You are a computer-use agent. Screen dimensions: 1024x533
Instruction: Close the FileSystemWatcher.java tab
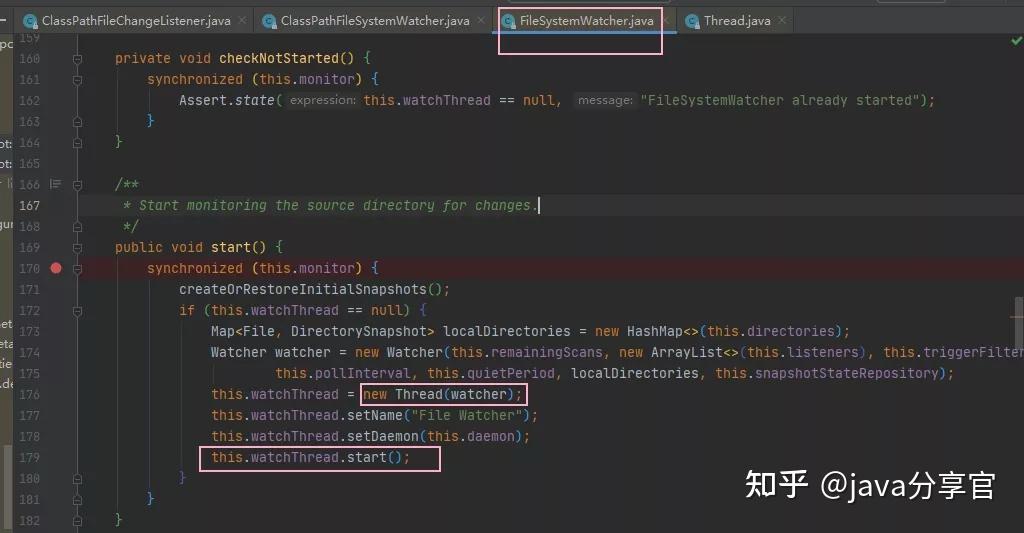click(665, 21)
